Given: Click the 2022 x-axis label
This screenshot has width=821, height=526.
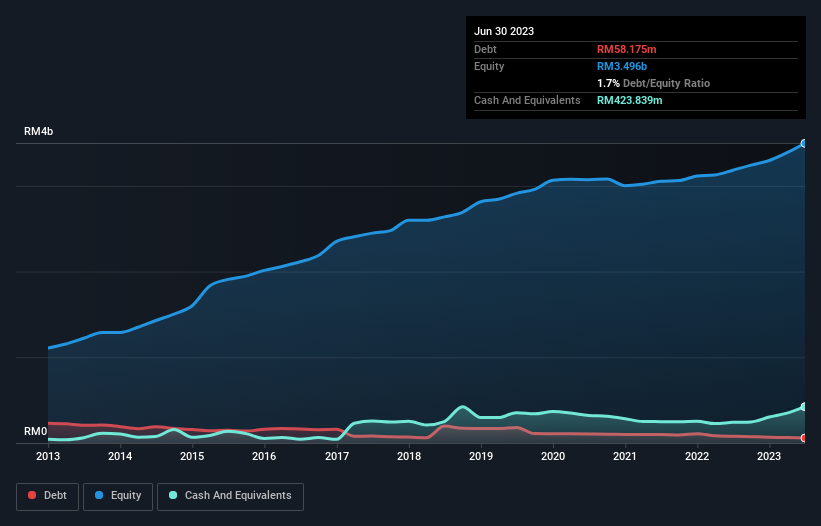Looking at the screenshot, I should (697, 456).
